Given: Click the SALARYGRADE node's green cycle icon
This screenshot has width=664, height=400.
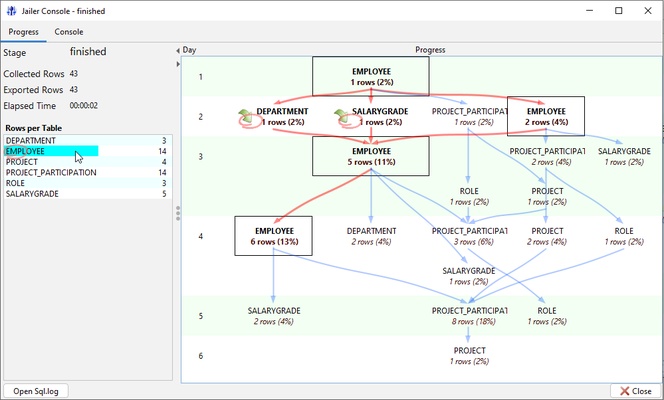Looking at the screenshot, I should (343, 117).
